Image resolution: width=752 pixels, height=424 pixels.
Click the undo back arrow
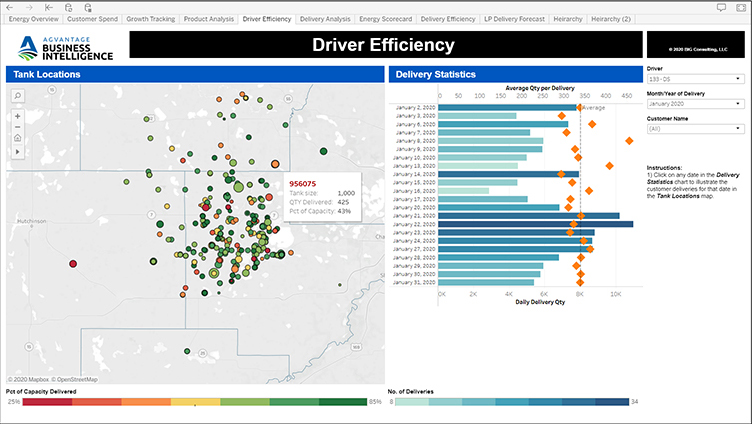(11, 6)
